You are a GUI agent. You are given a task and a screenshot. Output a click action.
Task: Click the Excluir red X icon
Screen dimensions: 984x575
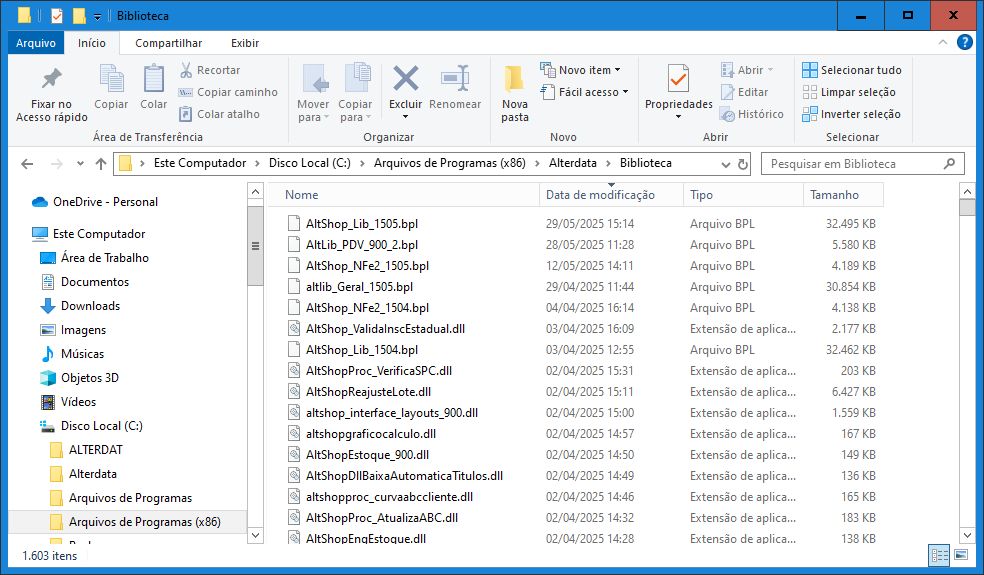[405, 79]
